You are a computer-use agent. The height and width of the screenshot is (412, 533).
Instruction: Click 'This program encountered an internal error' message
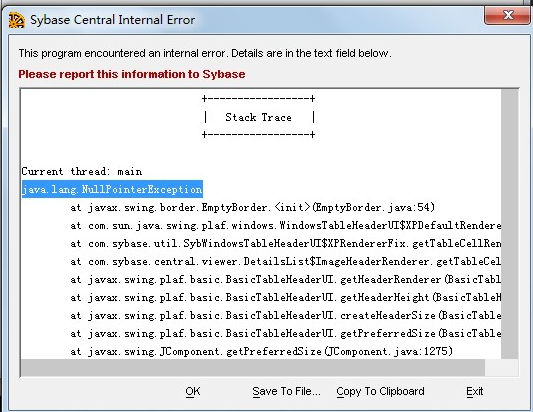click(205, 53)
